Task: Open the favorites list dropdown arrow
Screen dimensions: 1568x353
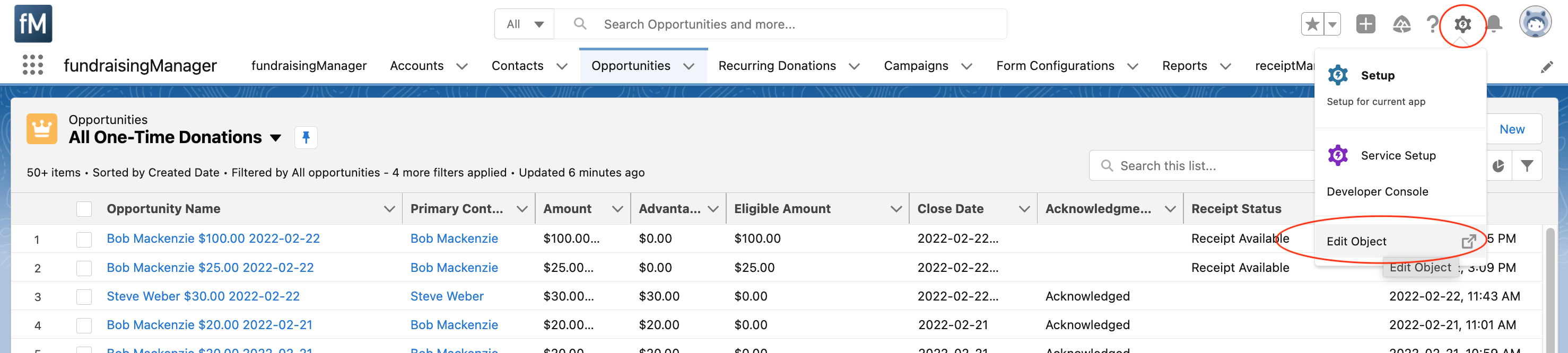Action: pos(1332,24)
